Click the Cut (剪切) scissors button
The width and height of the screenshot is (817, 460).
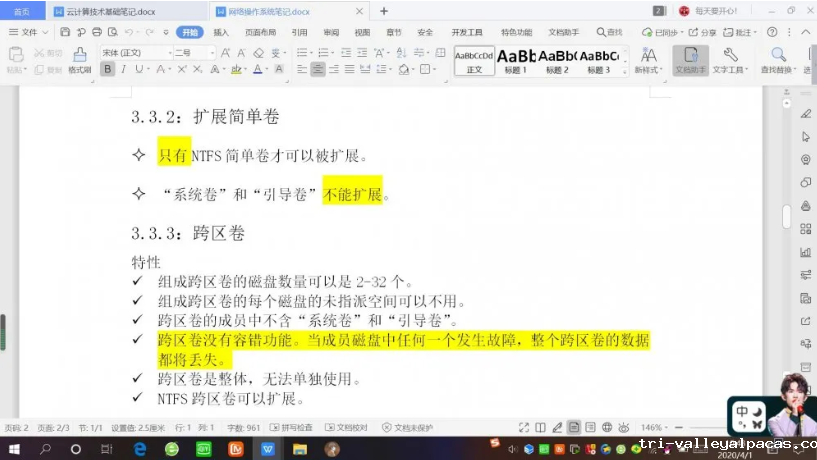tap(48, 53)
